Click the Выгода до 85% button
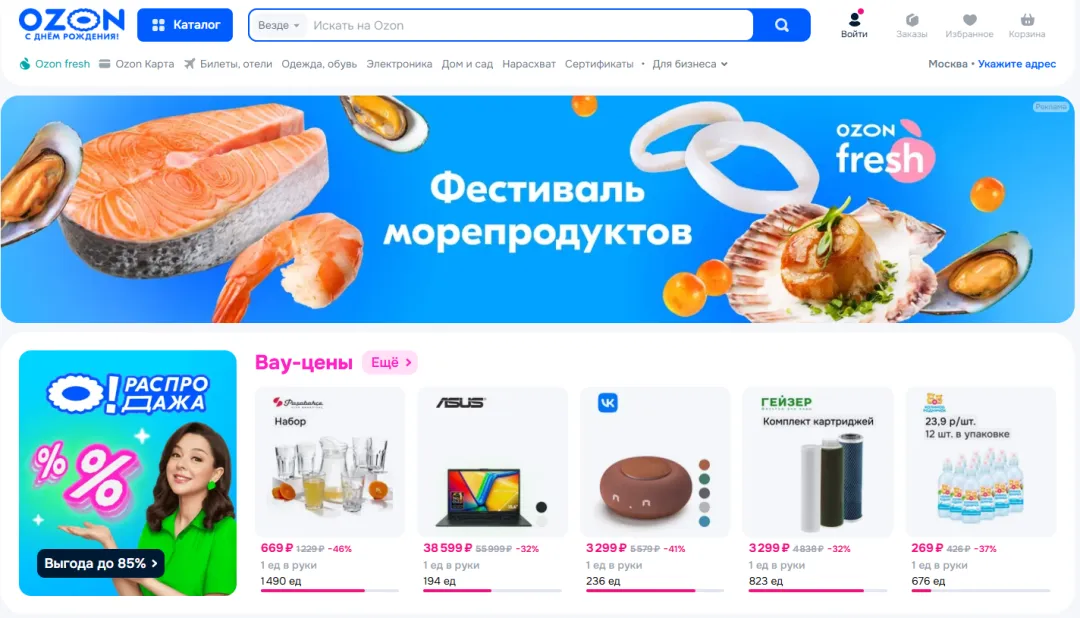The width and height of the screenshot is (1080, 618). [x=101, y=564]
